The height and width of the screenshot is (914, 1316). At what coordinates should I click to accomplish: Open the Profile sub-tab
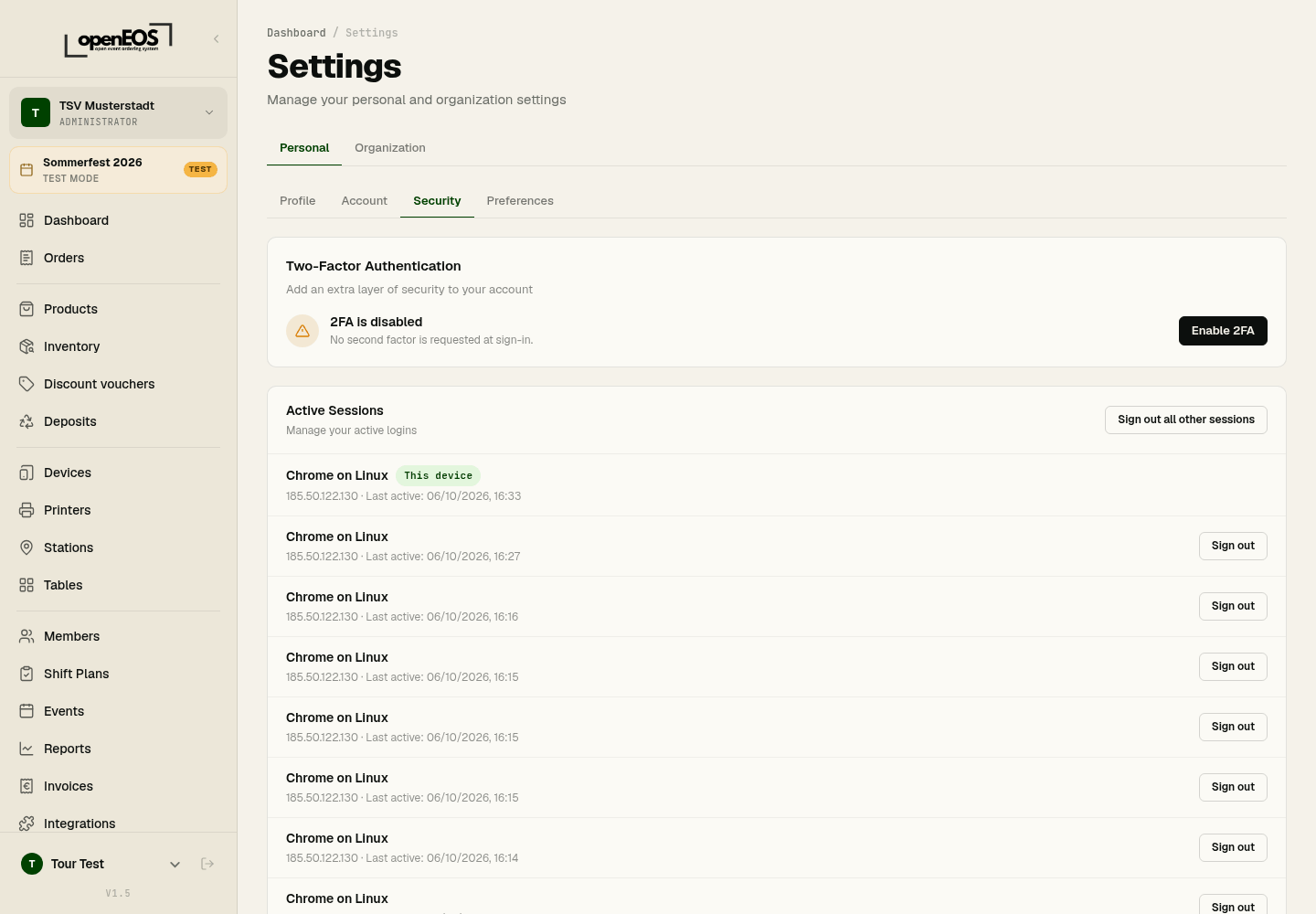[298, 201]
